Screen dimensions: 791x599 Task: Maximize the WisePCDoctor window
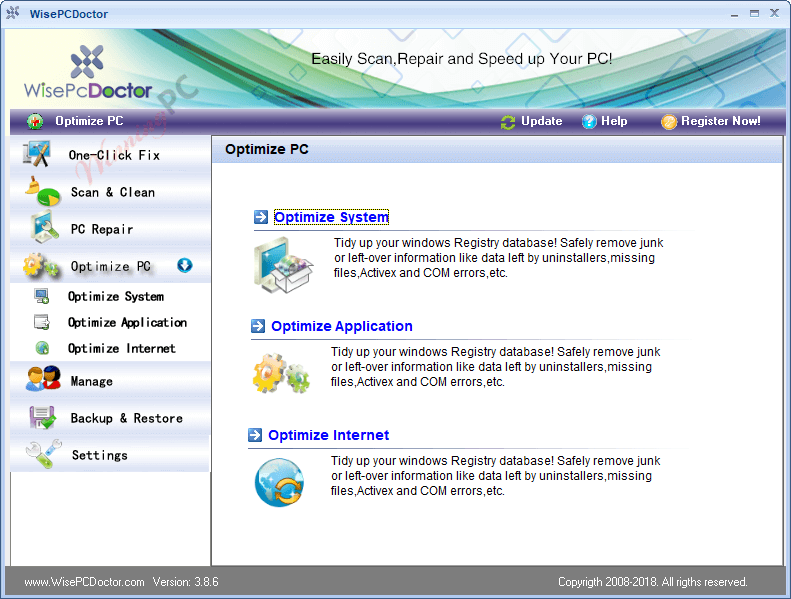[754, 14]
